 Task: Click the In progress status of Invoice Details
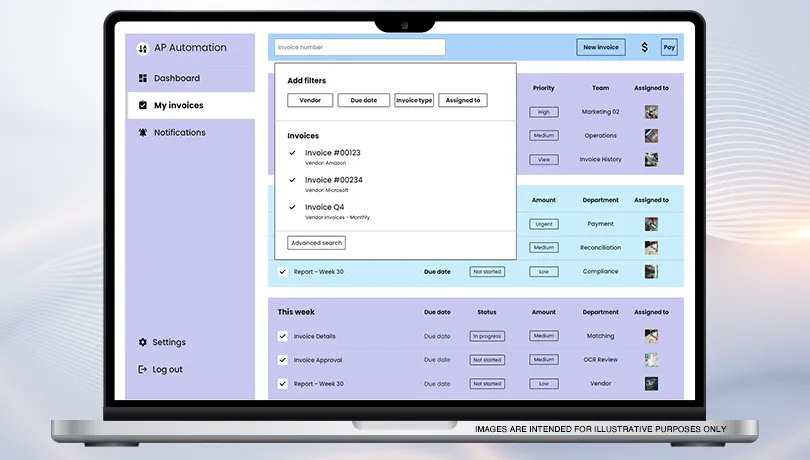pyautogui.click(x=487, y=336)
